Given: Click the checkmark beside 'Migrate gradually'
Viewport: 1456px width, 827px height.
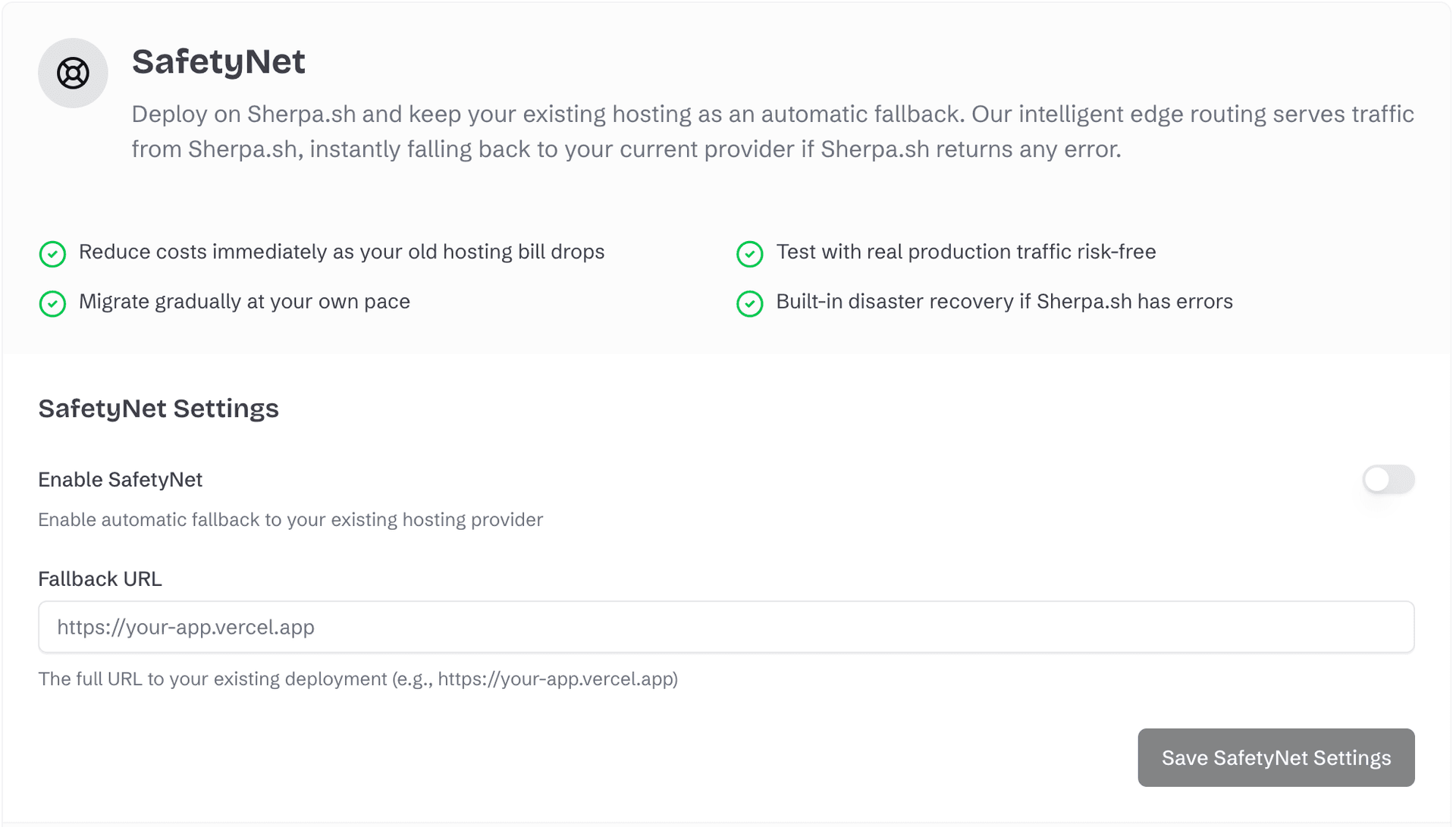Looking at the screenshot, I should [52, 303].
